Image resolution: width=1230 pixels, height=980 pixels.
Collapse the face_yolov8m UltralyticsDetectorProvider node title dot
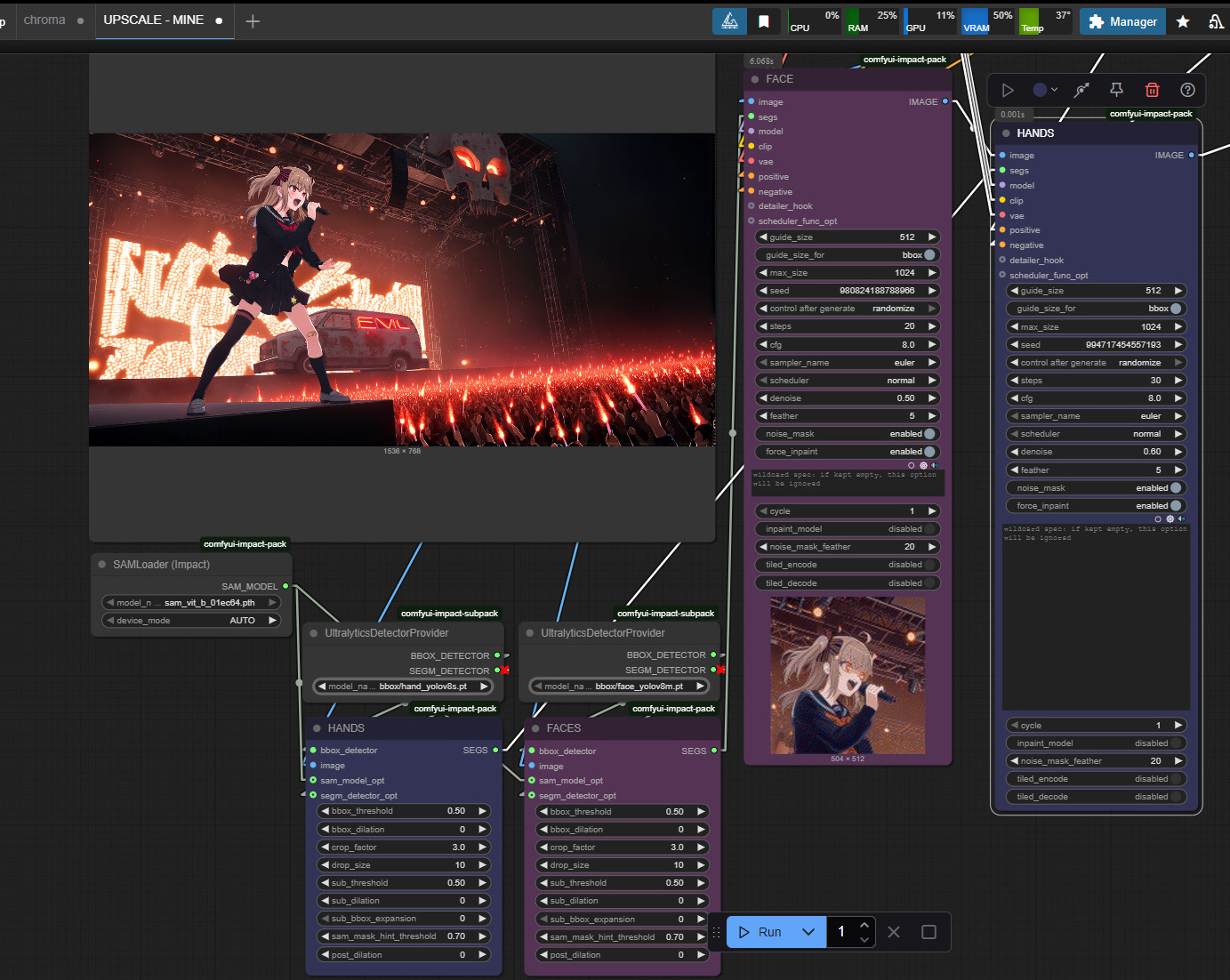click(x=531, y=633)
